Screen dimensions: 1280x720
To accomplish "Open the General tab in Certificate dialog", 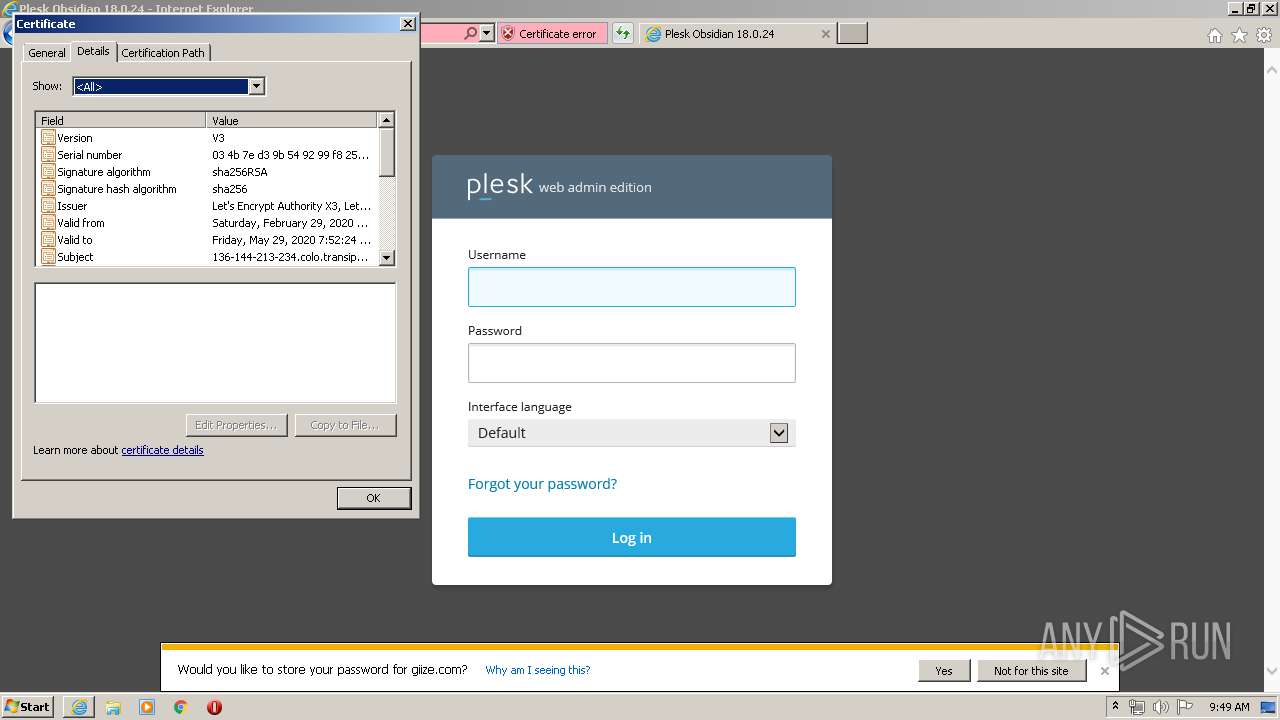I will point(47,53).
